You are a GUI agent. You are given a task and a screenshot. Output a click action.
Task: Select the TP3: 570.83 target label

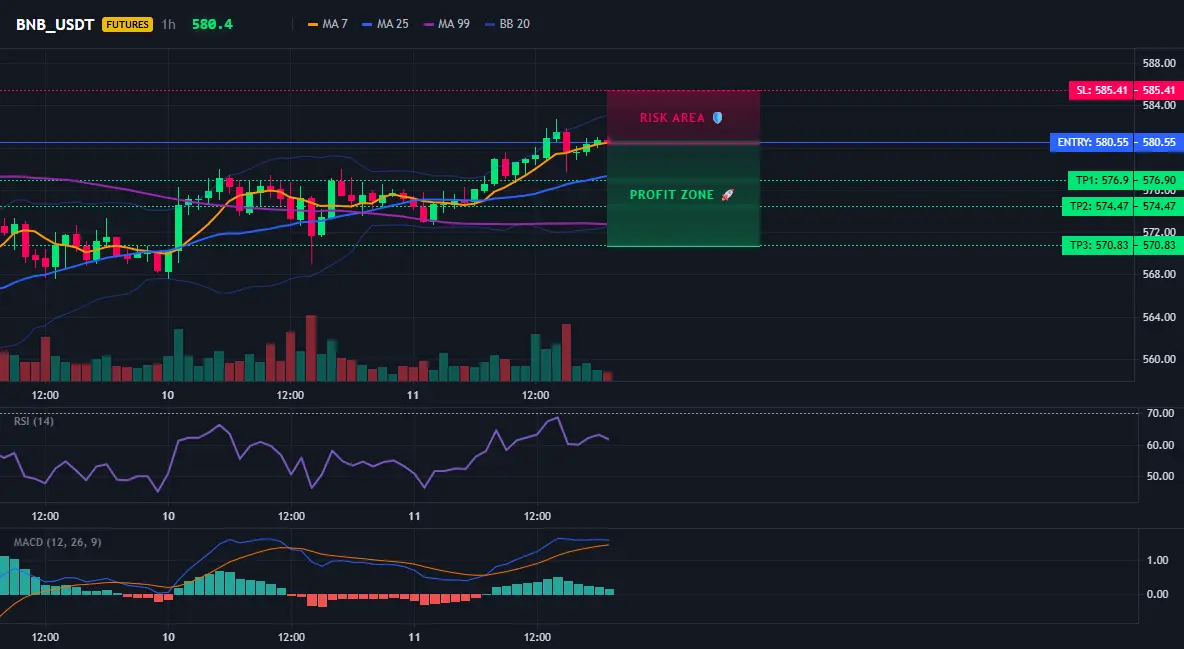click(x=1099, y=246)
